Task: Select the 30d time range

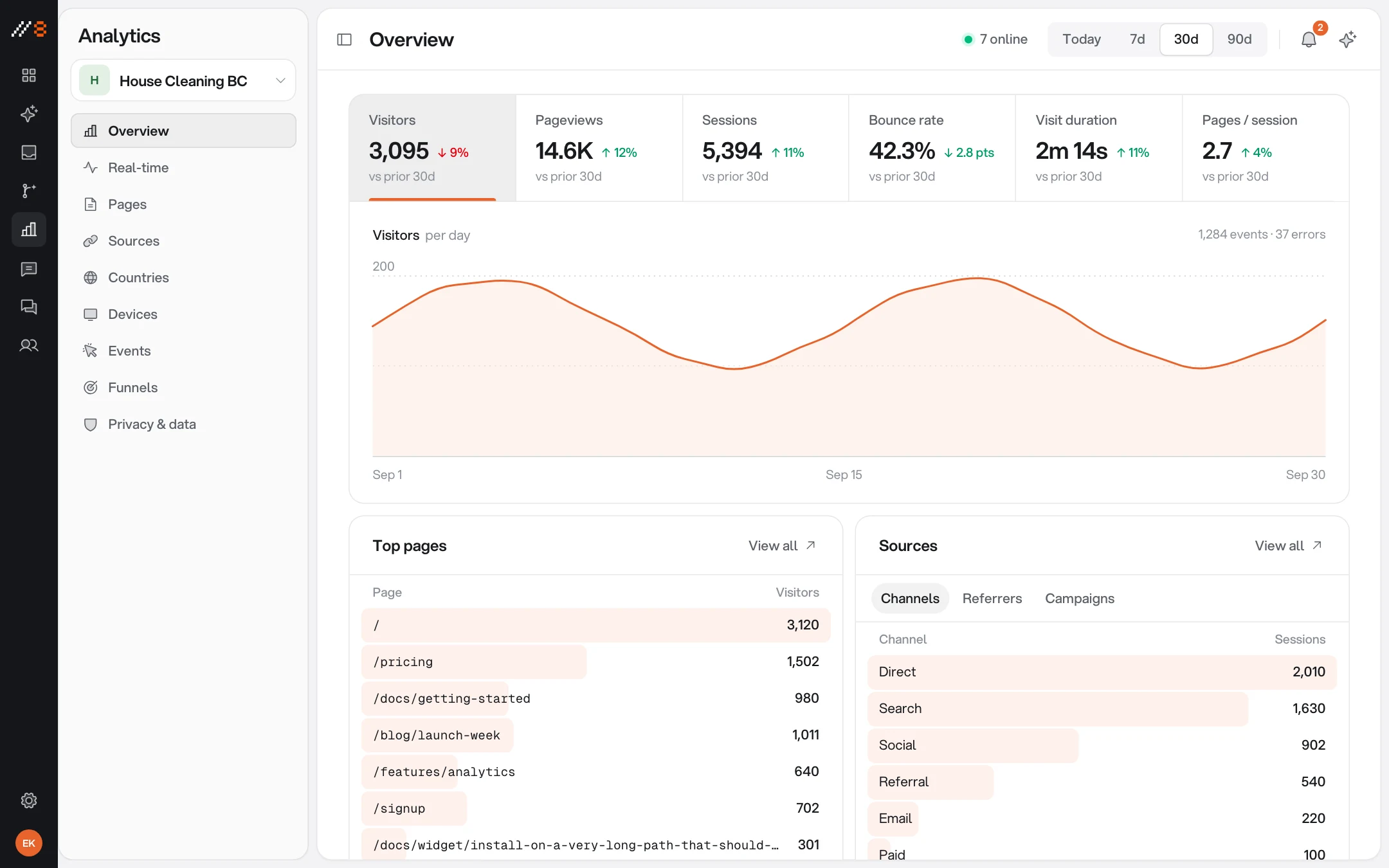Action: 1186,39
